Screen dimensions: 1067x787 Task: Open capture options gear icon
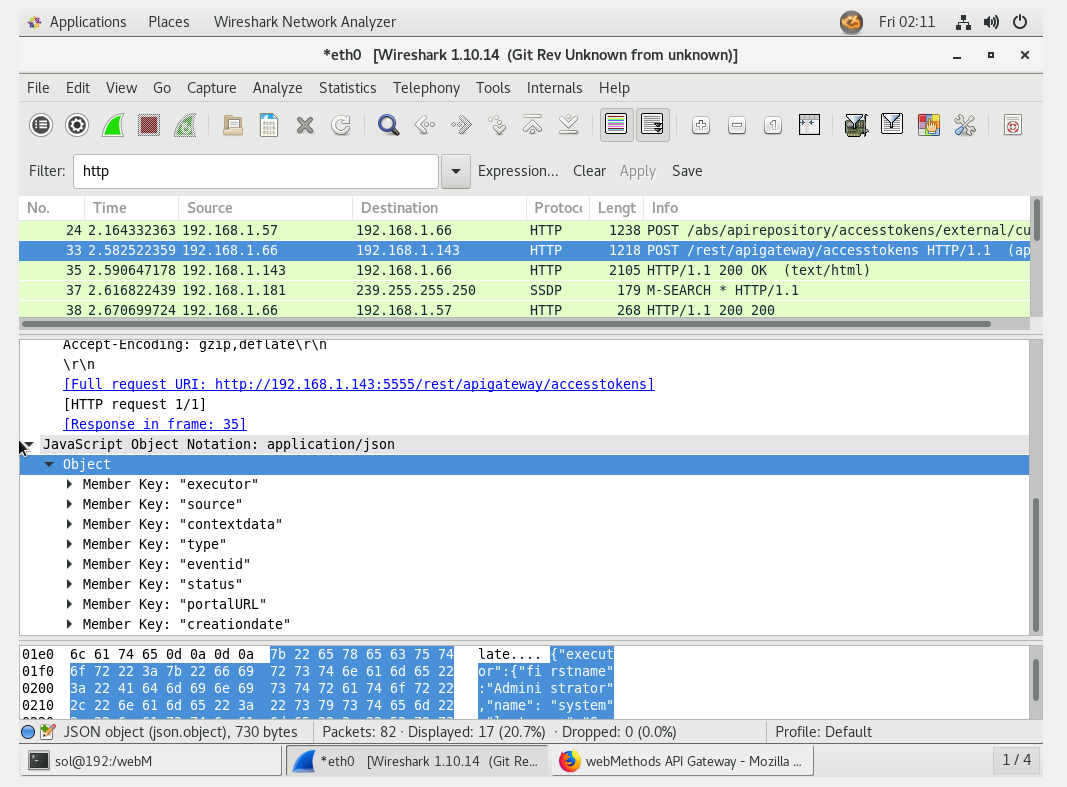(x=77, y=125)
